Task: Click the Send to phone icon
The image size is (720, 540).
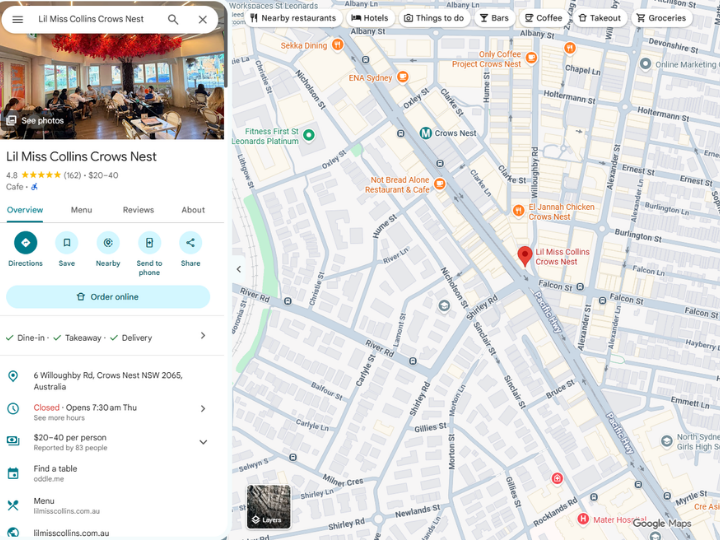Action: pyautogui.click(x=149, y=242)
